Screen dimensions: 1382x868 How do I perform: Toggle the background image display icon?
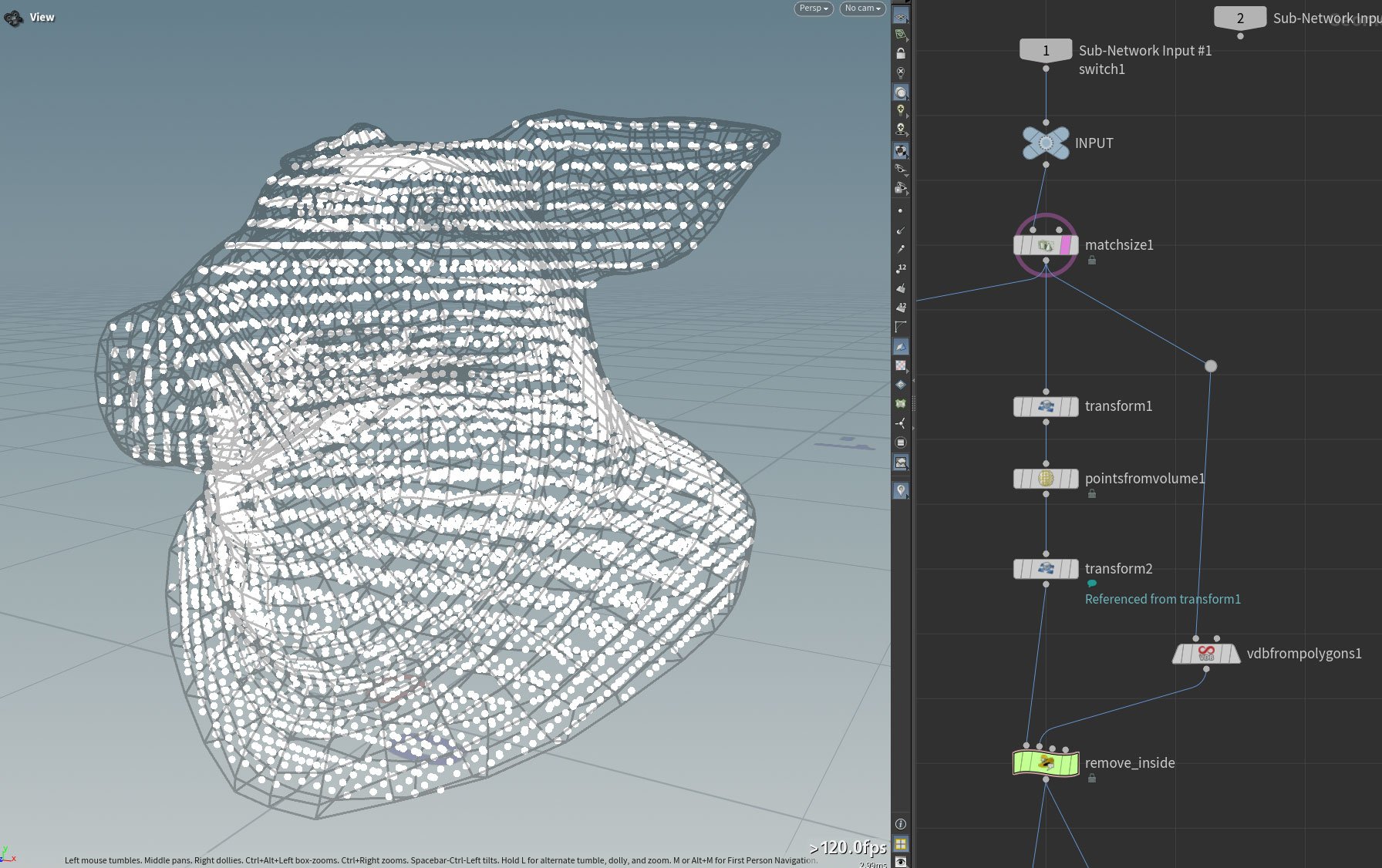pyautogui.click(x=901, y=463)
